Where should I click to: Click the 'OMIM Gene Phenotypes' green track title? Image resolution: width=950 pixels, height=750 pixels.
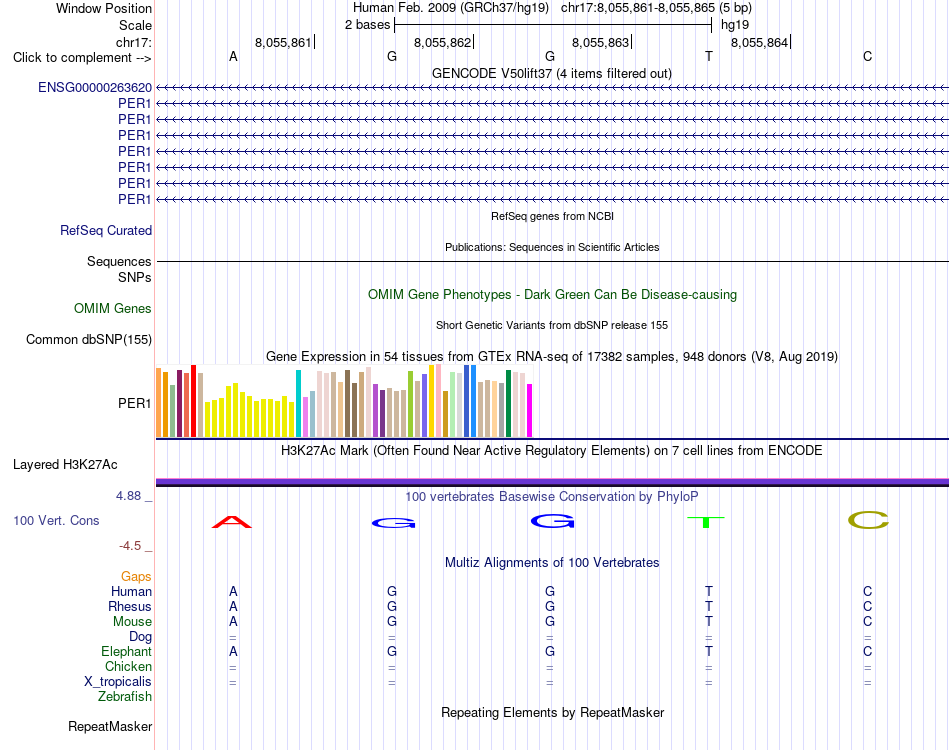[x=553, y=294]
